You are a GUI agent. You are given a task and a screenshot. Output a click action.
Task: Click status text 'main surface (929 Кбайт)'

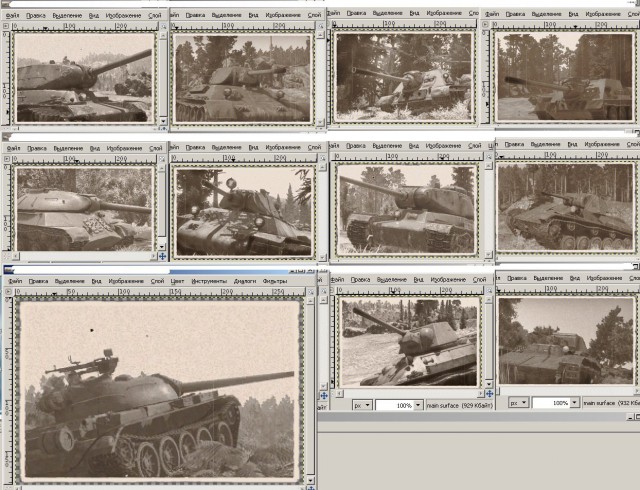tap(459, 405)
